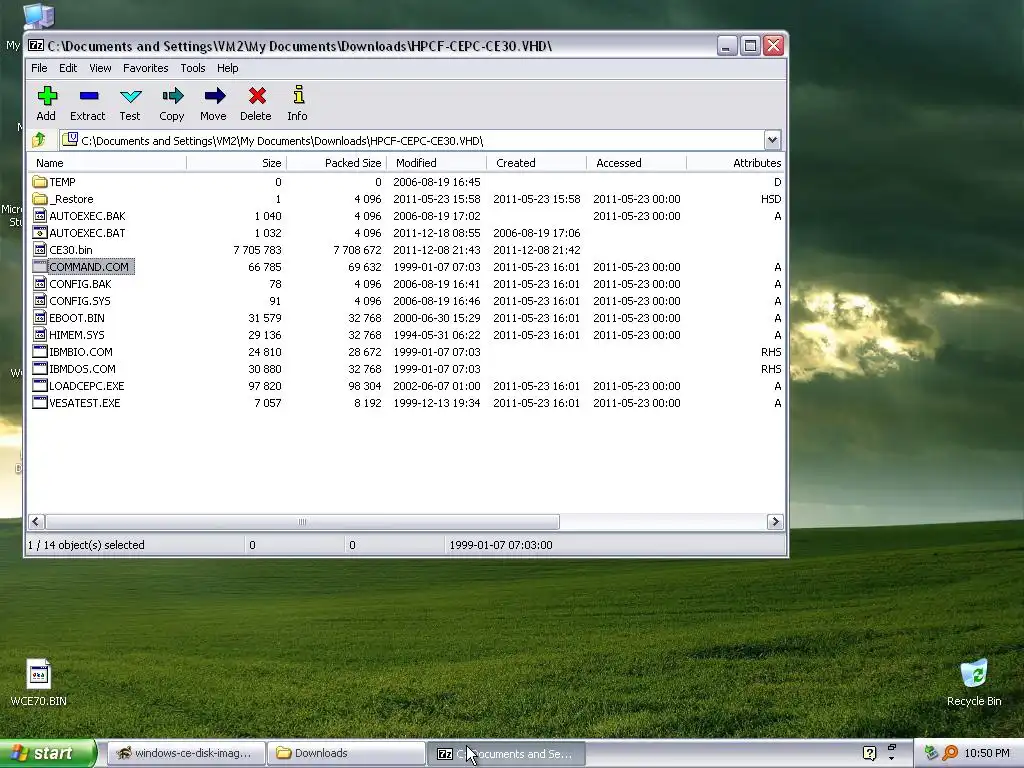Select the _Restore folder icon

coord(40,199)
